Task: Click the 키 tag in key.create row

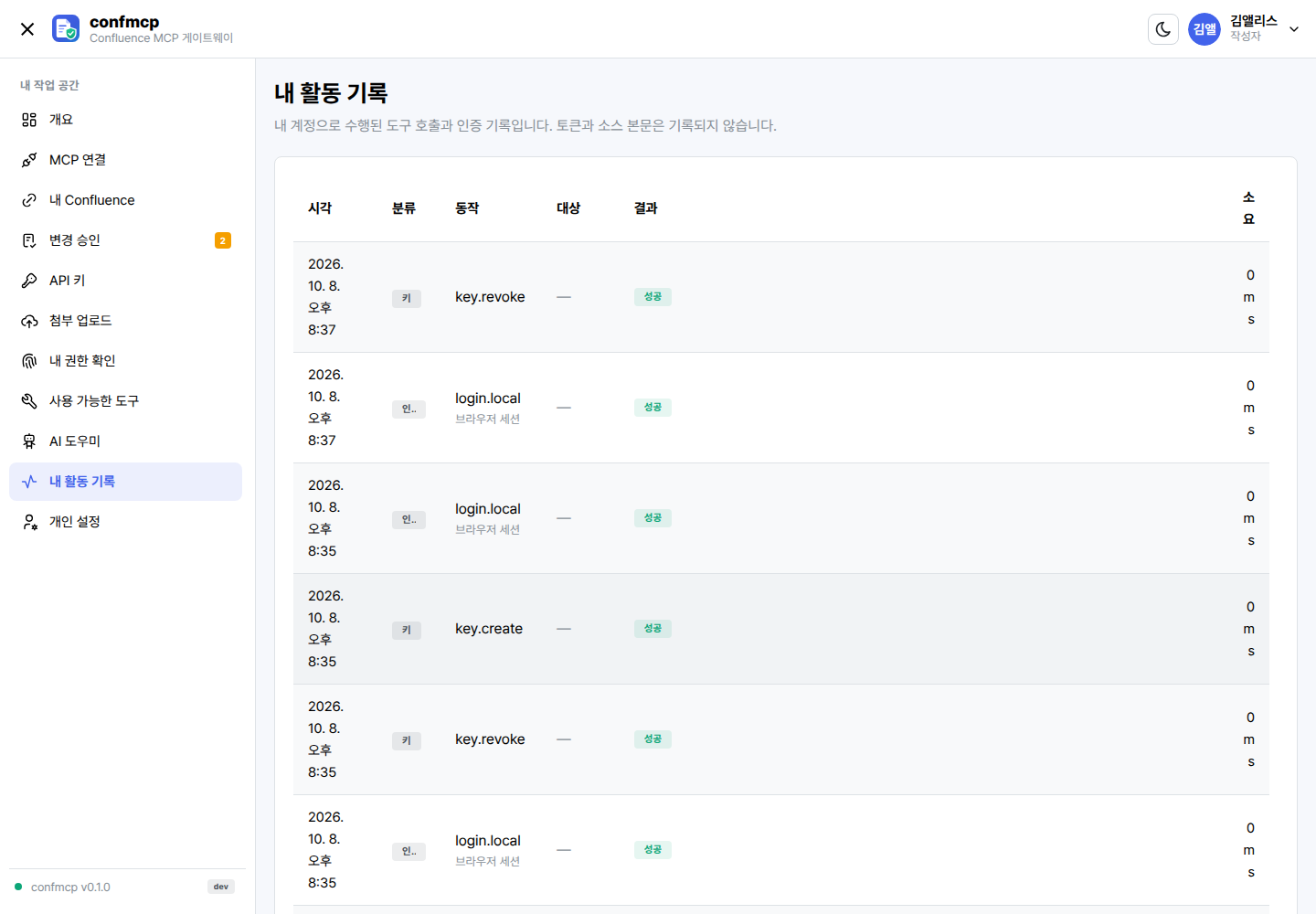Action: click(407, 630)
